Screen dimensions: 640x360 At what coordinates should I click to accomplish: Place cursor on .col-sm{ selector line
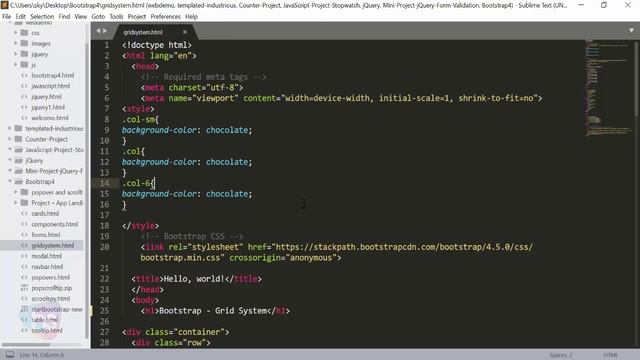(140, 119)
